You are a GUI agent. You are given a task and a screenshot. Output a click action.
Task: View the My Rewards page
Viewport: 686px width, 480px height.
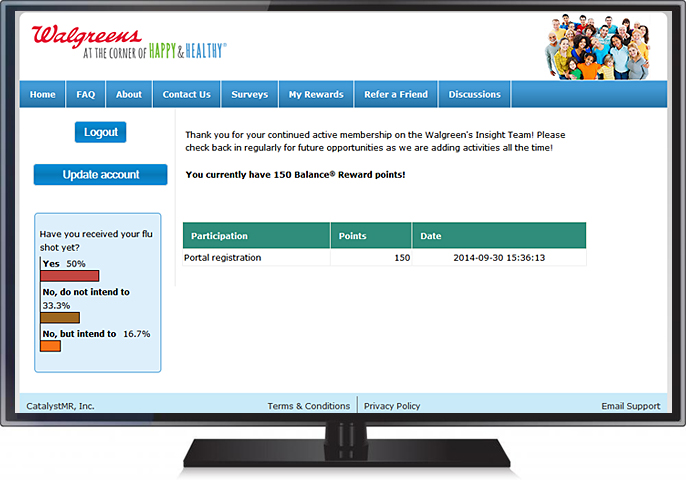pos(316,95)
